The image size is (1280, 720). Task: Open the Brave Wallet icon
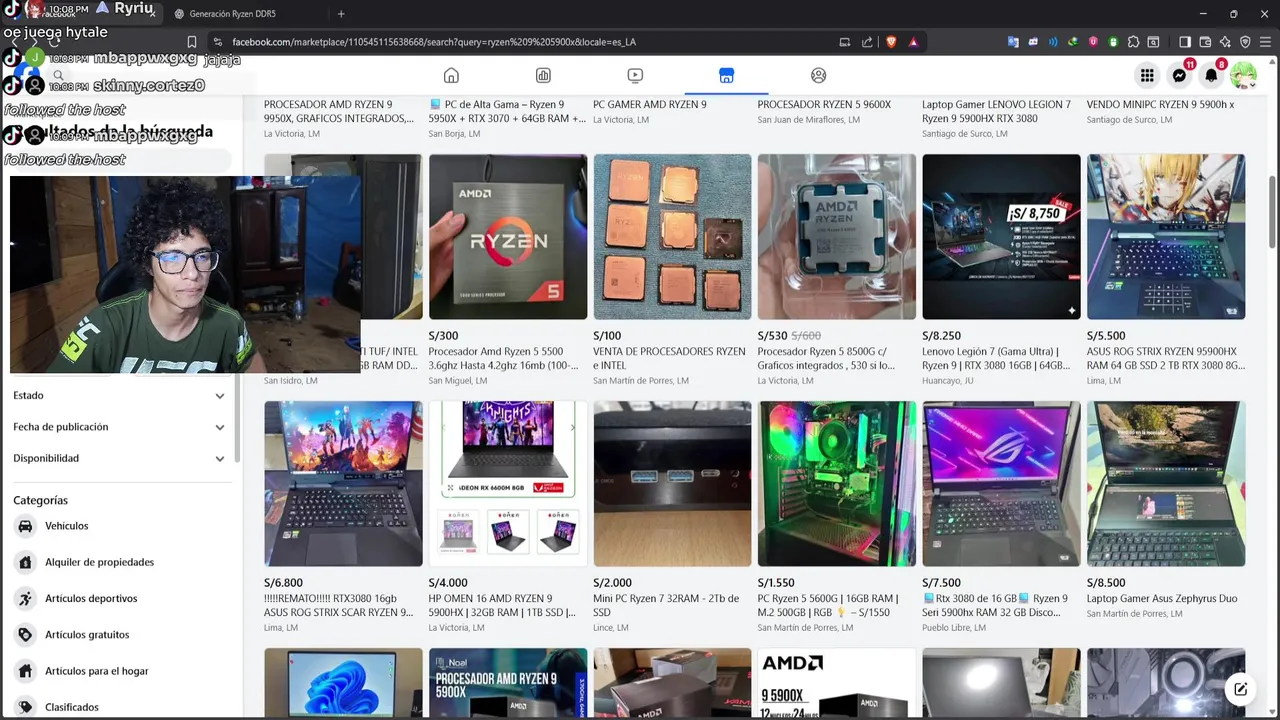point(1205,42)
